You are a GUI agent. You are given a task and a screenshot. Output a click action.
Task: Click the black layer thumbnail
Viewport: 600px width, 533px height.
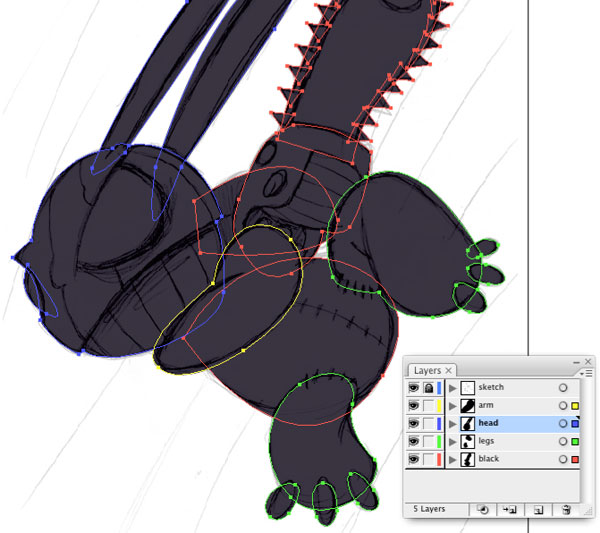pos(467,459)
